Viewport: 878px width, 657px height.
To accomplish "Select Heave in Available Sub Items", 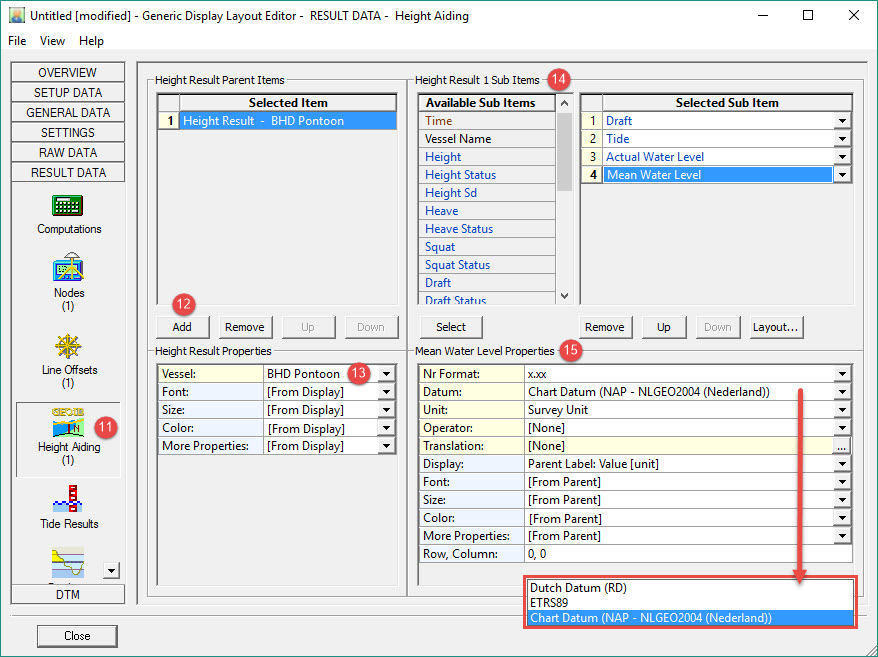I will coord(442,211).
